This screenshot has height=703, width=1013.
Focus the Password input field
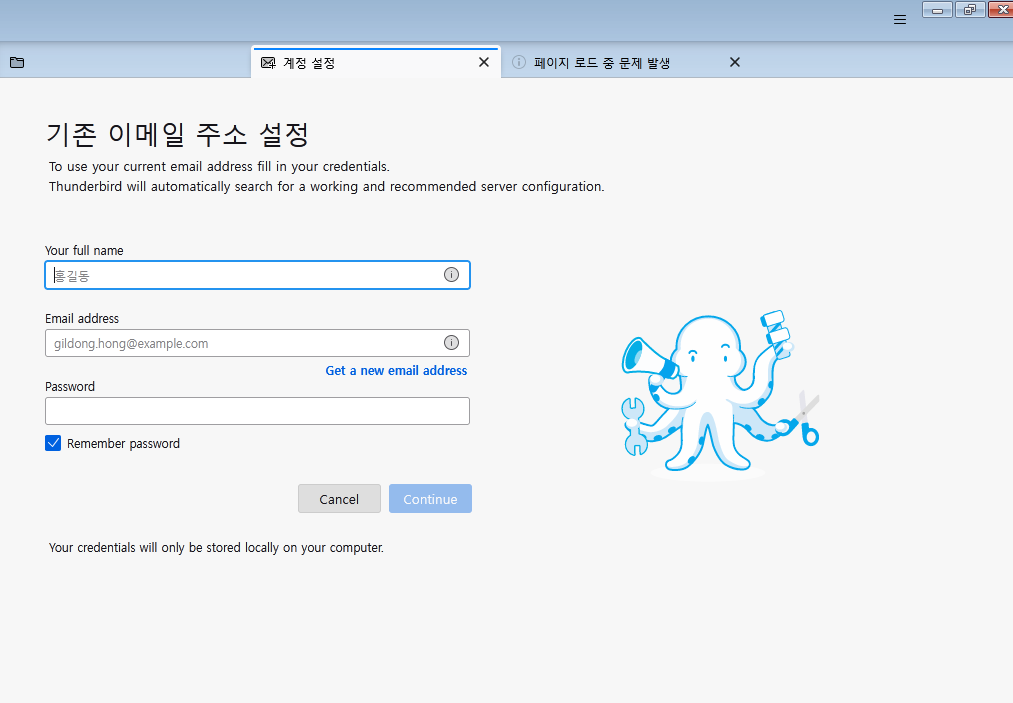pos(257,411)
